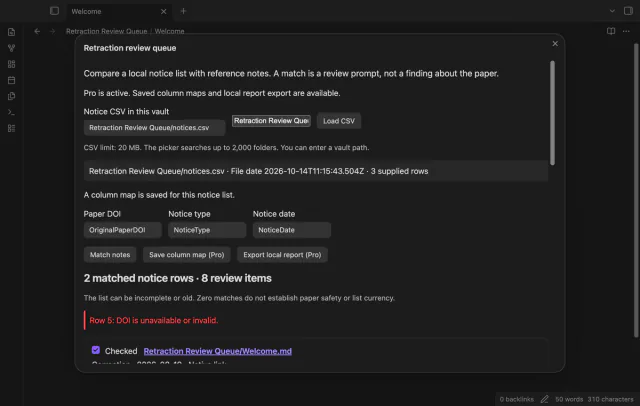
Task: Select the Welcome tab
Action: pos(119,11)
